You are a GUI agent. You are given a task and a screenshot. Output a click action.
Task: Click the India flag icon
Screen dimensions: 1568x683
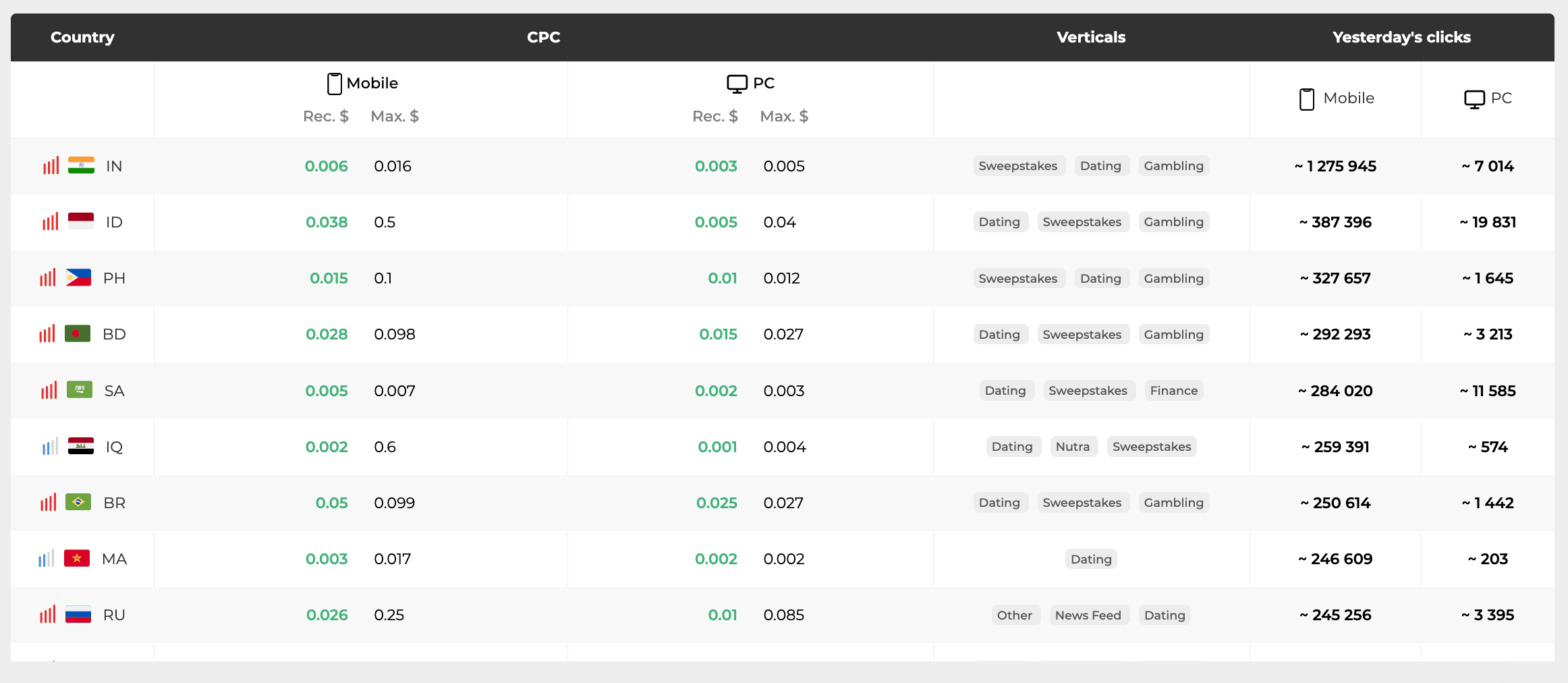coord(81,166)
